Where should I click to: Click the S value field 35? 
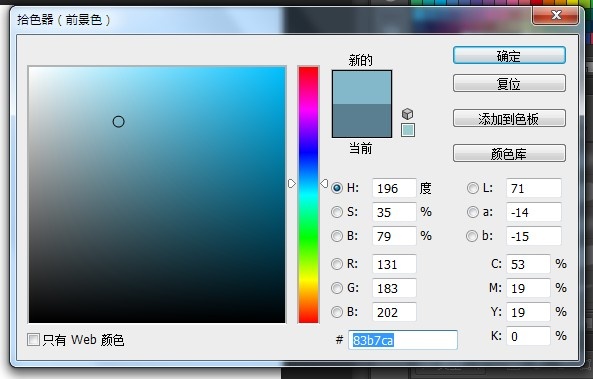tap(394, 212)
